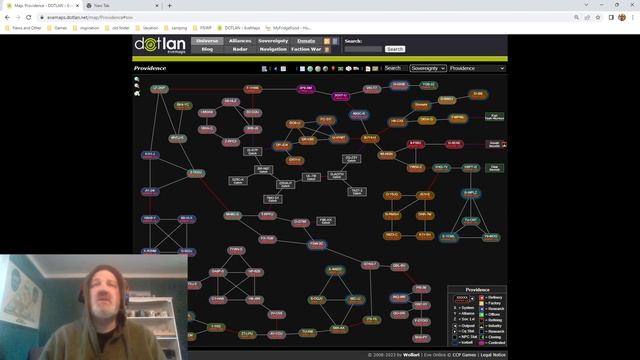Open the Sovereignty menu tab
640x360 pixels.
click(273, 41)
